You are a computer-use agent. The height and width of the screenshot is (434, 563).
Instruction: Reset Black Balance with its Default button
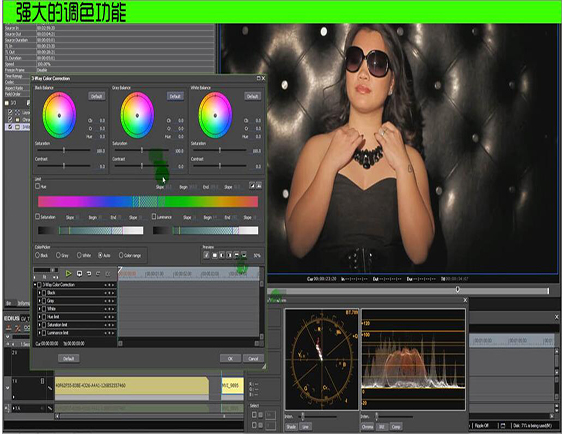pyautogui.click(x=97, y=96)
